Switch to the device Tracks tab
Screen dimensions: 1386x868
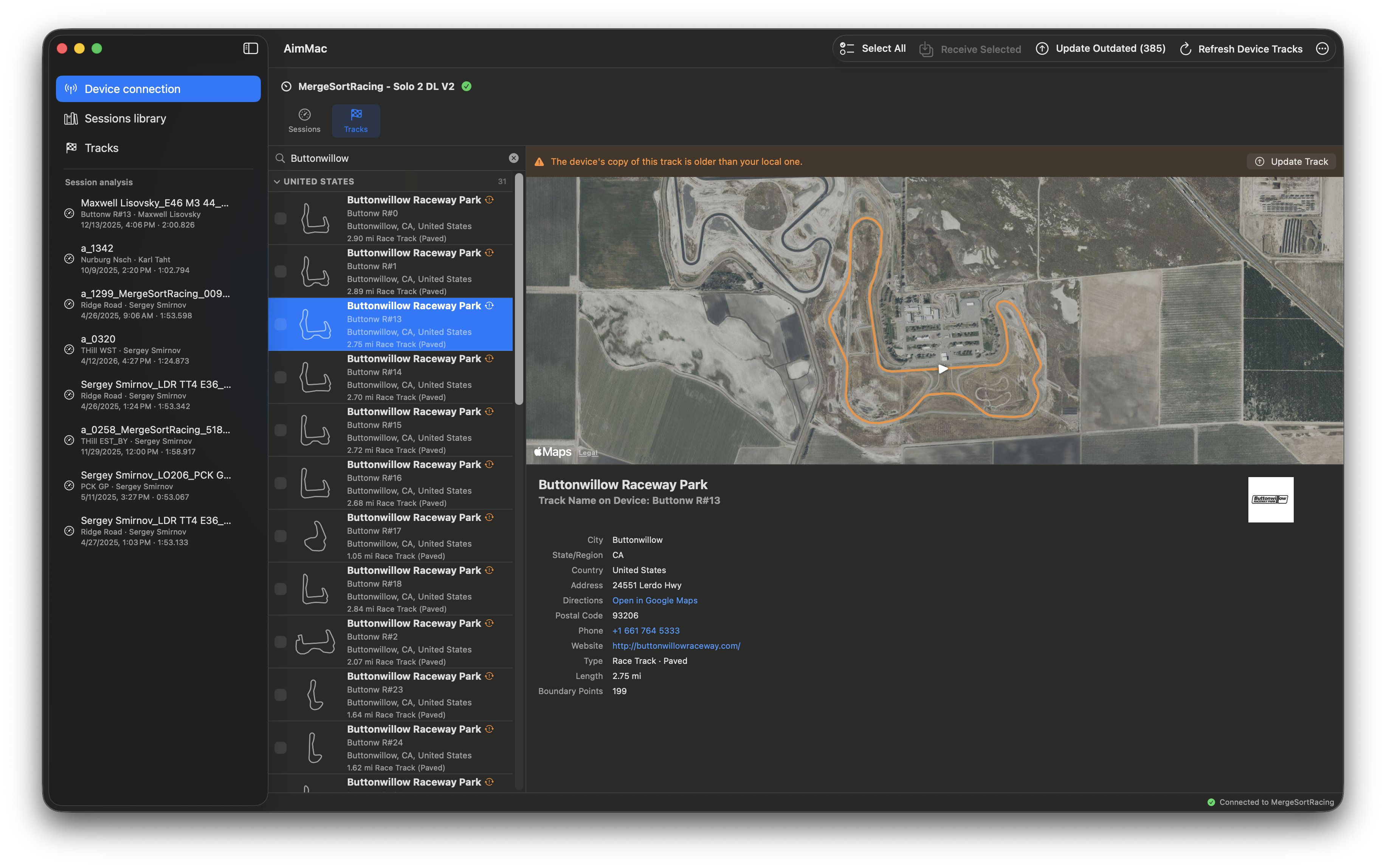pyautogui.click(x=356, y=121)
